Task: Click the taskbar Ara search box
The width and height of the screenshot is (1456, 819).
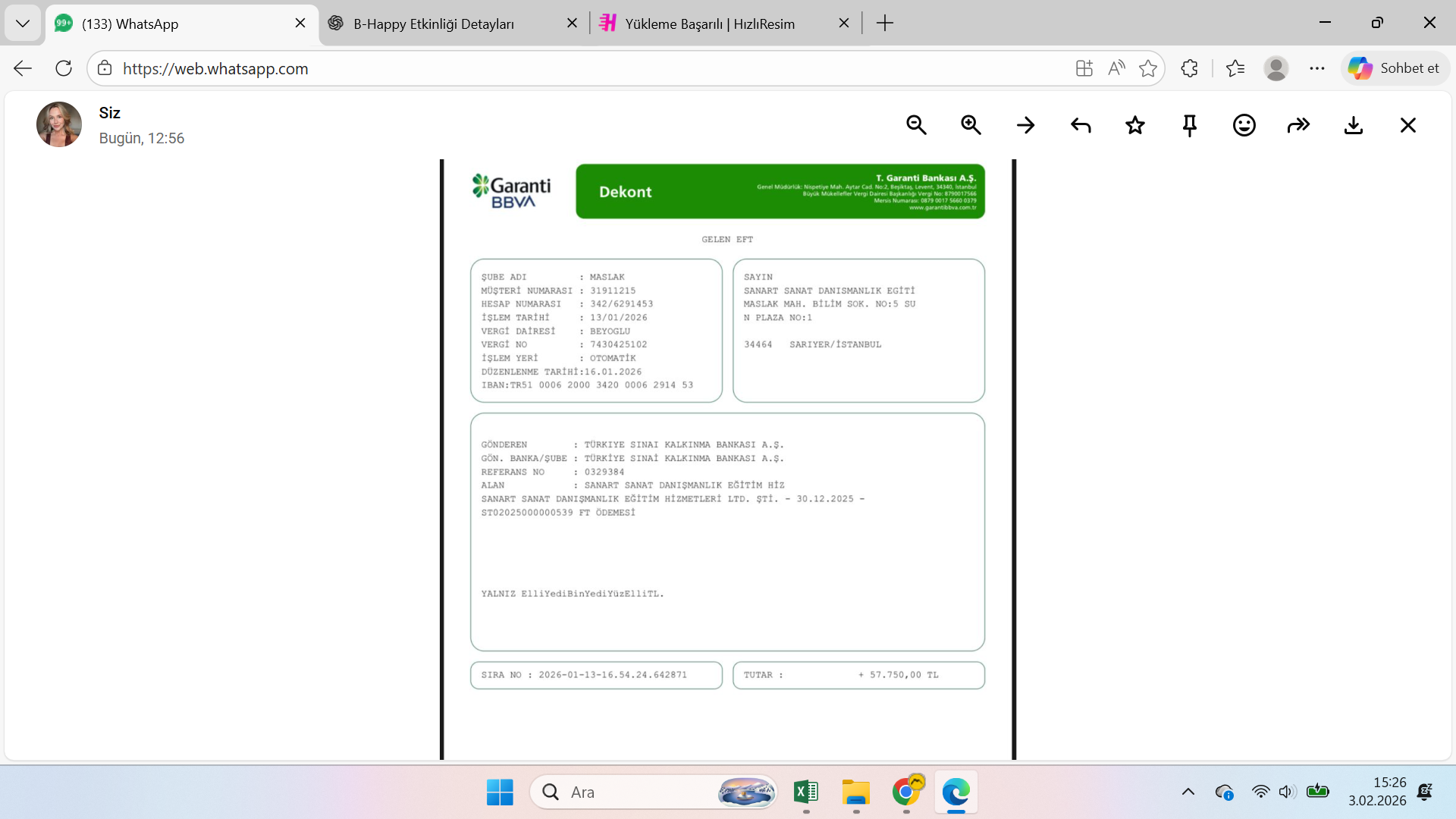Action: [x=654, y=792]
